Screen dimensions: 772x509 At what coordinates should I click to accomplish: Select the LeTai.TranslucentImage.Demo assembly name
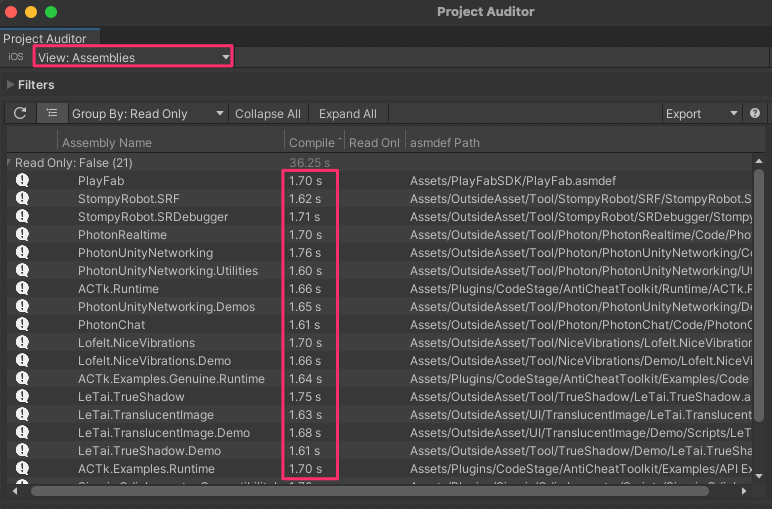164,433
